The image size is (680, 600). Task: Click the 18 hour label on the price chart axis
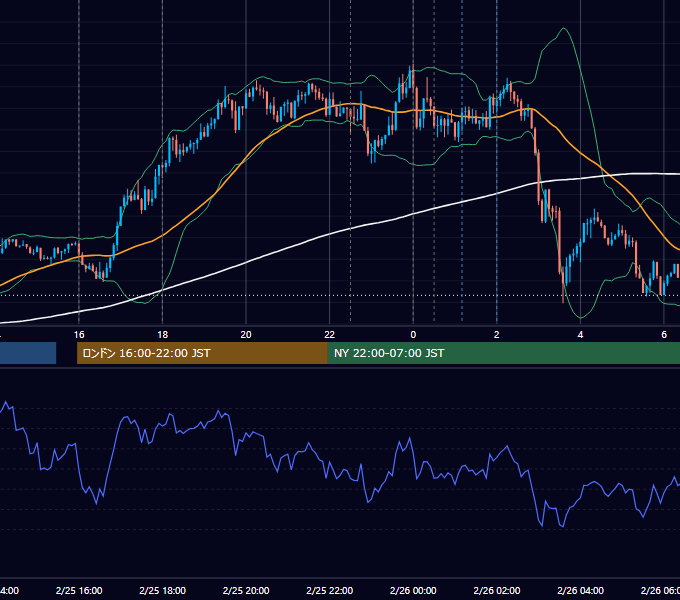pyautogui.click(x=163, y=335)
